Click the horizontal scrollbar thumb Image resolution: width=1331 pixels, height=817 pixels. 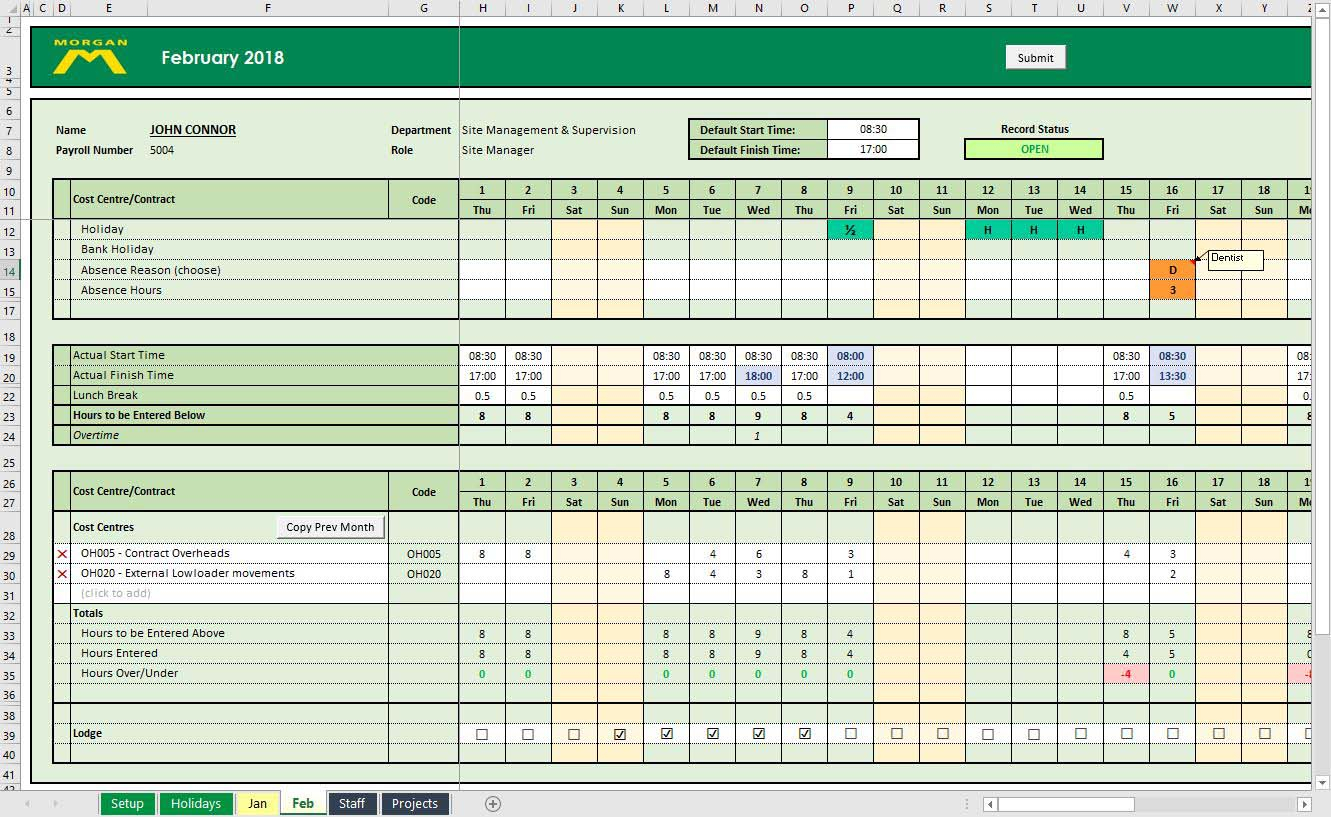[x=1066, y=804]
